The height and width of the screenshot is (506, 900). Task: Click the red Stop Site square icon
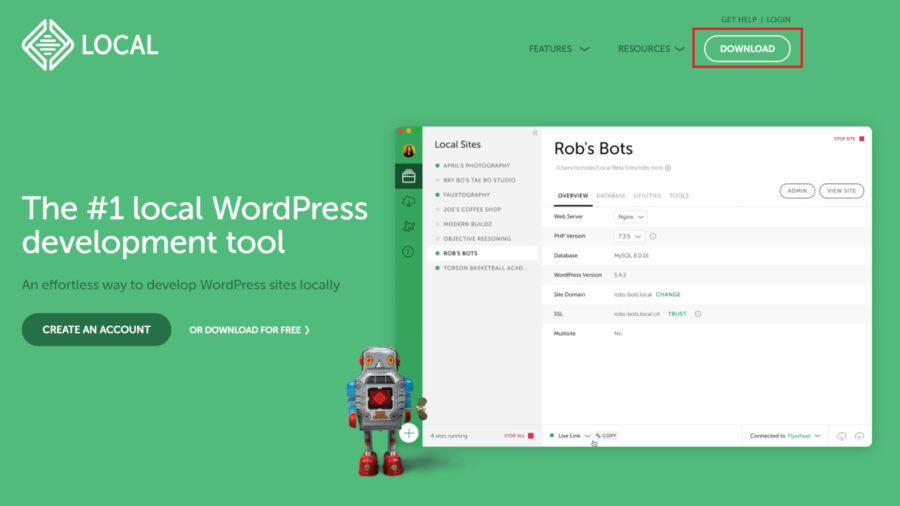coord(862,139)
